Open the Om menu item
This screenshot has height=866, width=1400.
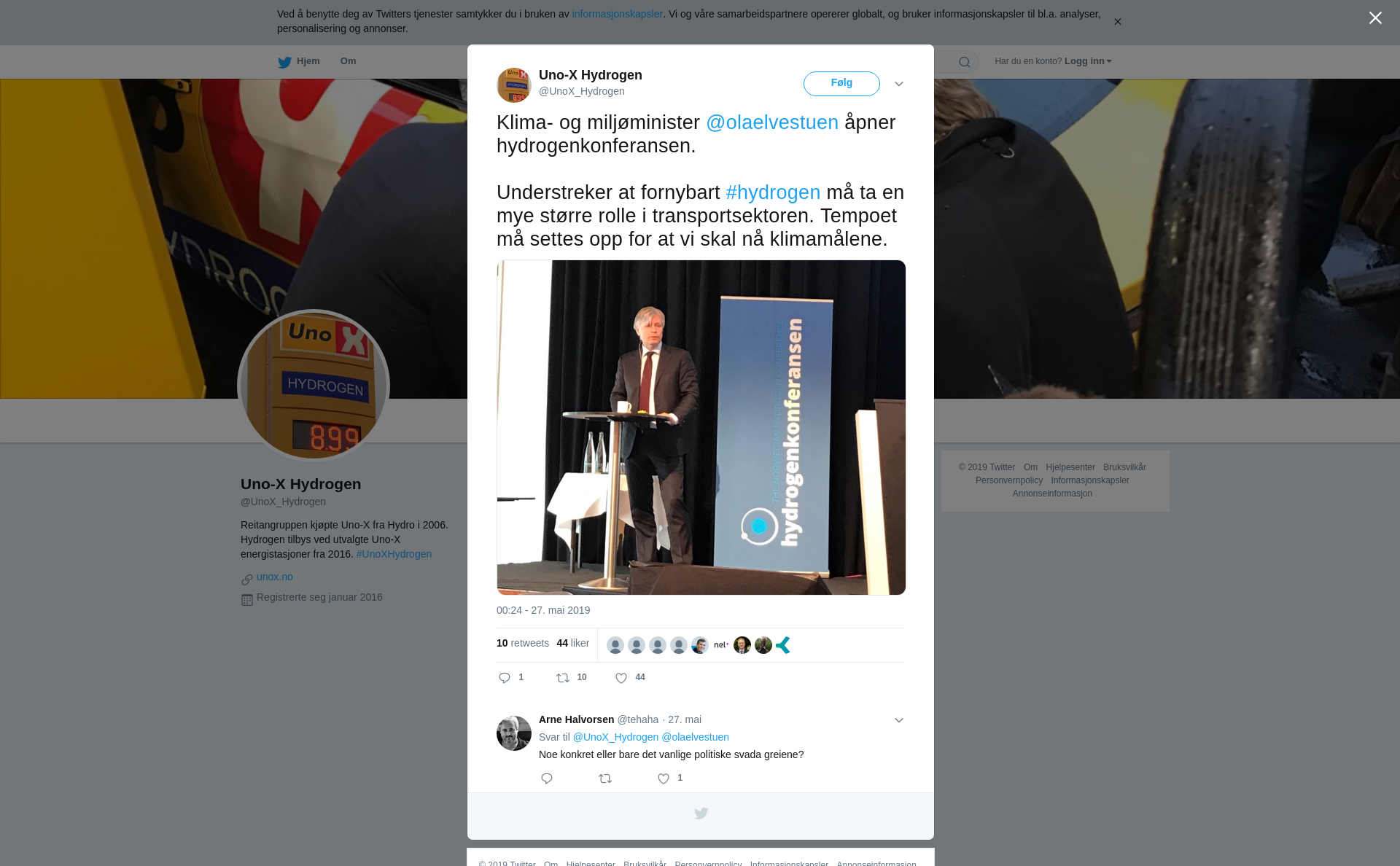pos(348,61)
